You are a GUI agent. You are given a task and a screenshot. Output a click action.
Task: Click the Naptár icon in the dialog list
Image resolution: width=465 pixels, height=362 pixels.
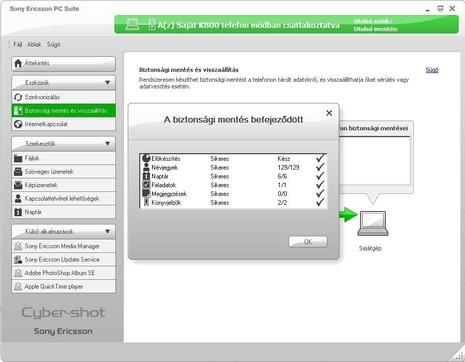click(146, 176)
